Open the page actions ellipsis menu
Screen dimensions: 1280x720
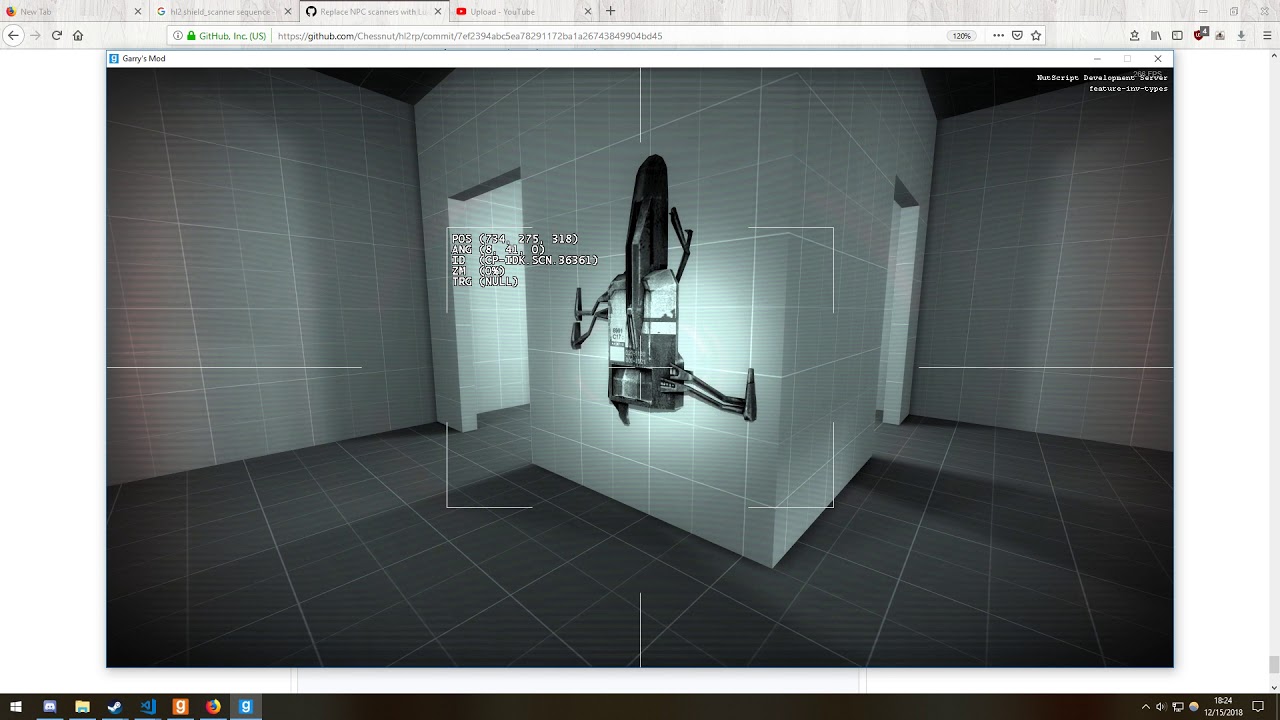998,36
